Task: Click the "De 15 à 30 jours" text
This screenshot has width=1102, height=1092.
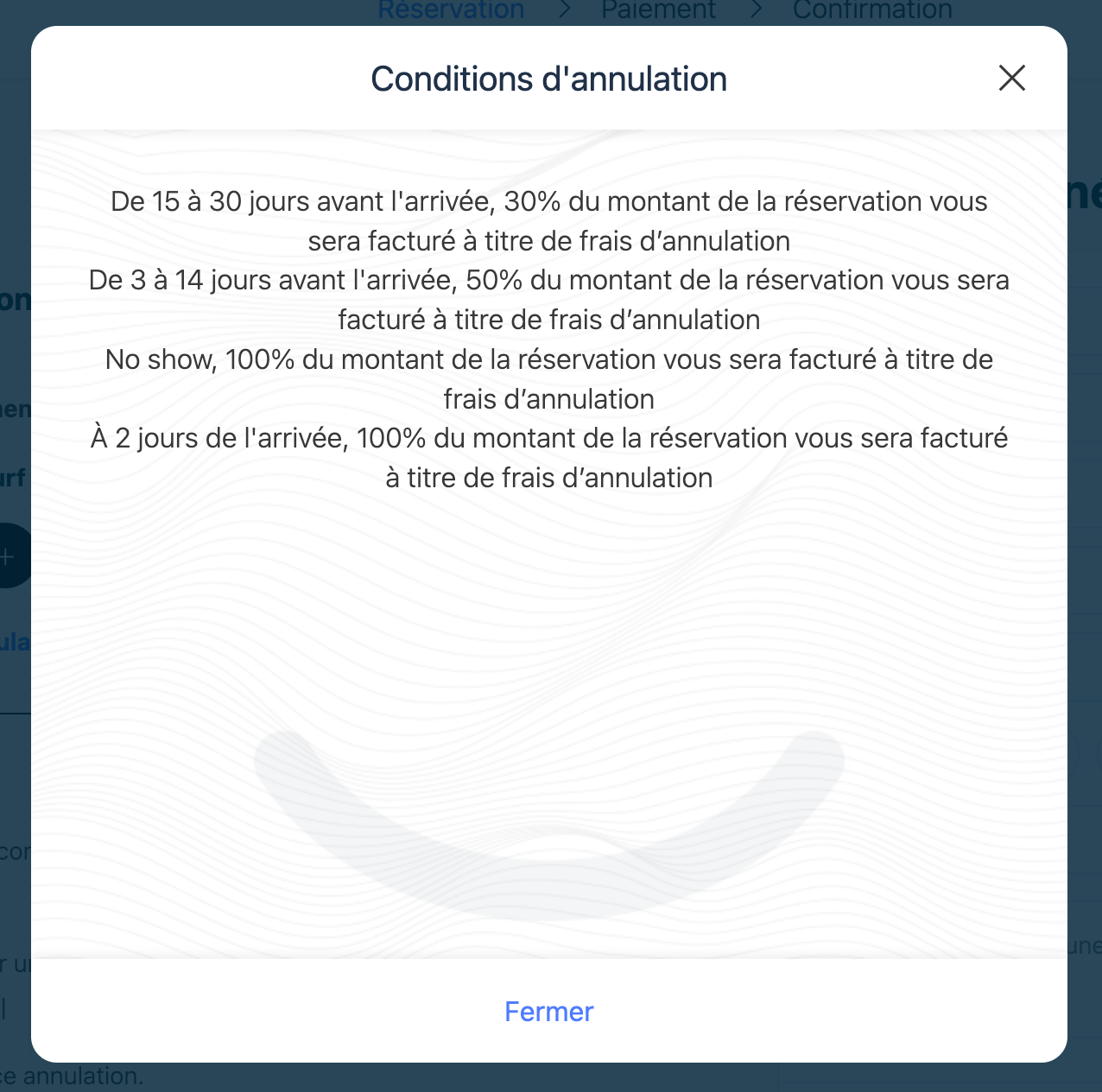Action: [x=206, y=201]
